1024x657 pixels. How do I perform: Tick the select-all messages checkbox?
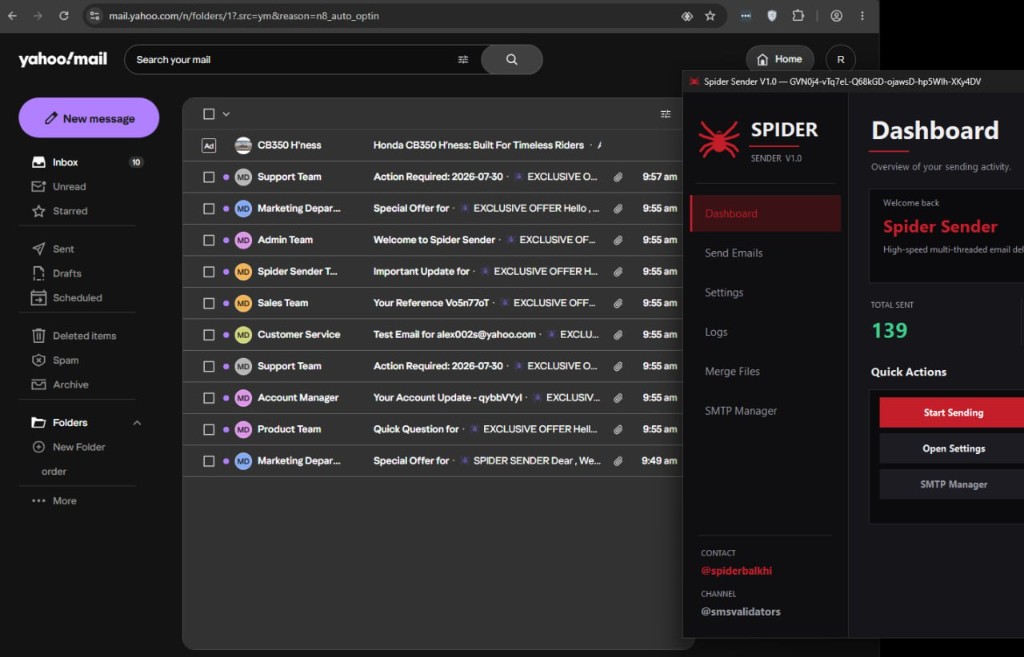click(x=209, y=114)
